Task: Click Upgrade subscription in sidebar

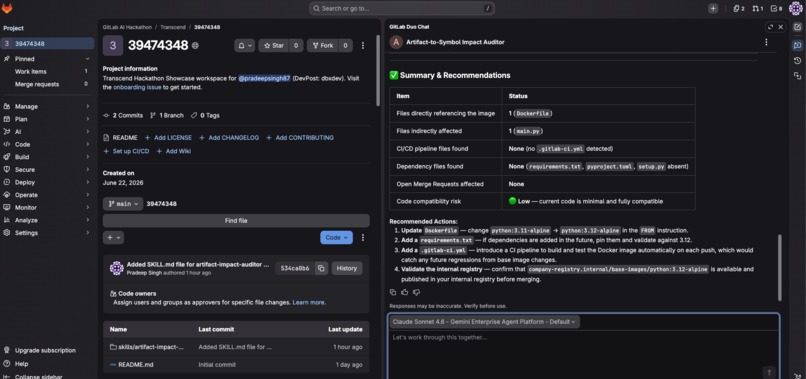Action: pyautogui.click(x=45, y=350)
